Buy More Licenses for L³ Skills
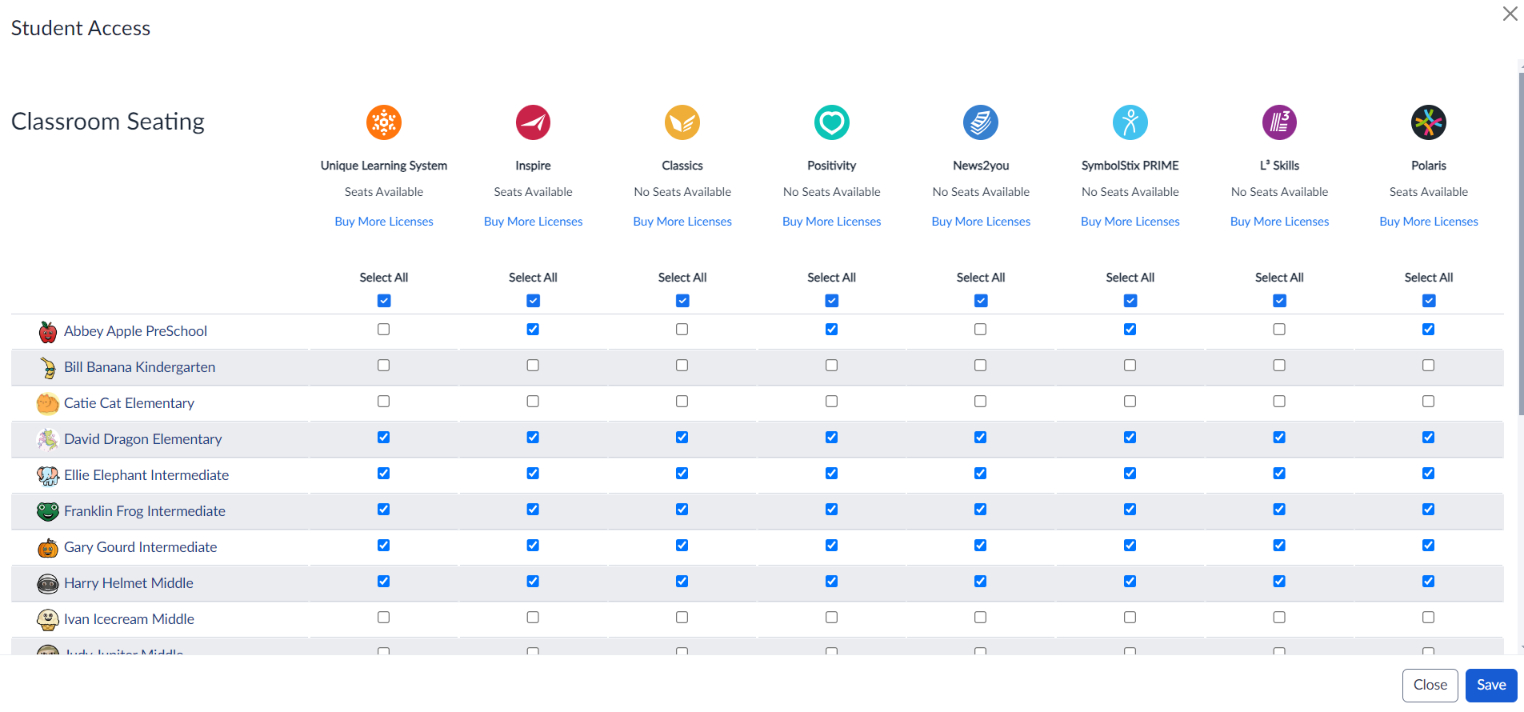The width and height of the screenshot is (1524, 712). pos(1279,222)
